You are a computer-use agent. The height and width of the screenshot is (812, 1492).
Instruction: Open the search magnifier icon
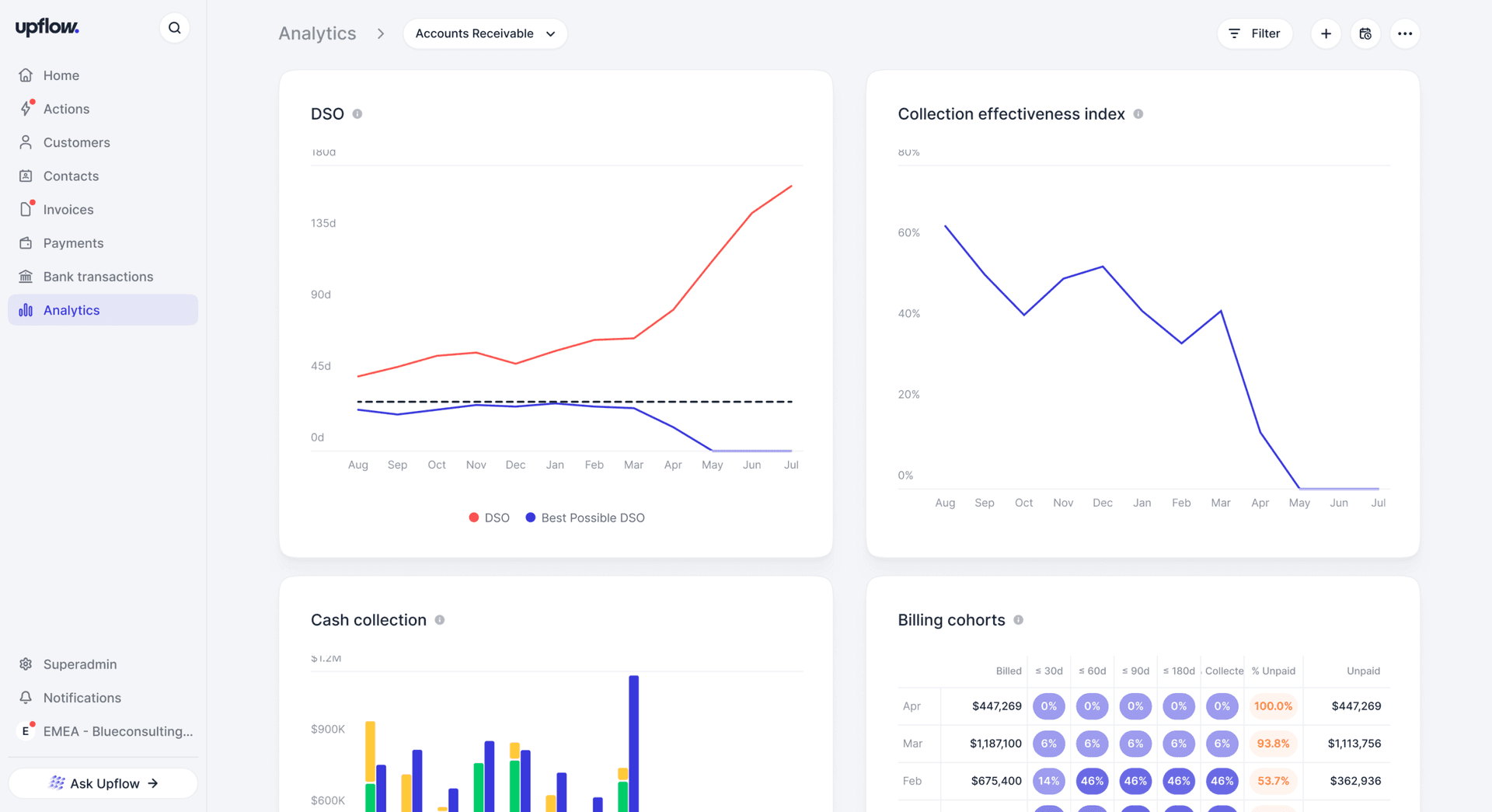(x=175, y=28)
